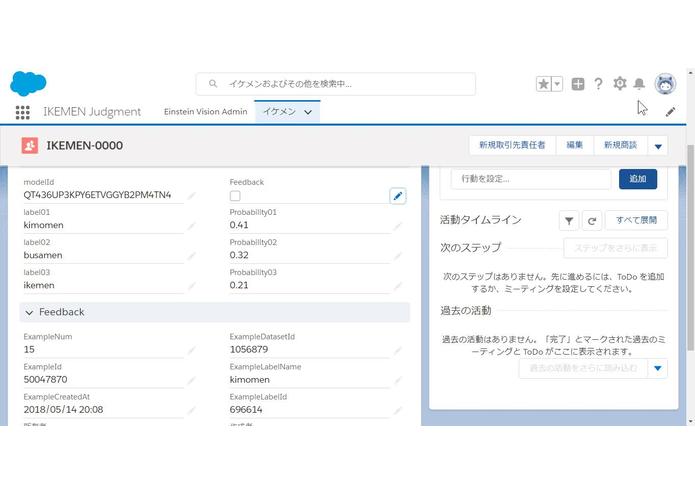Viewport: 695px width, 494px height.
Task: Click the blue 追加 button
Action: (638, 179)
